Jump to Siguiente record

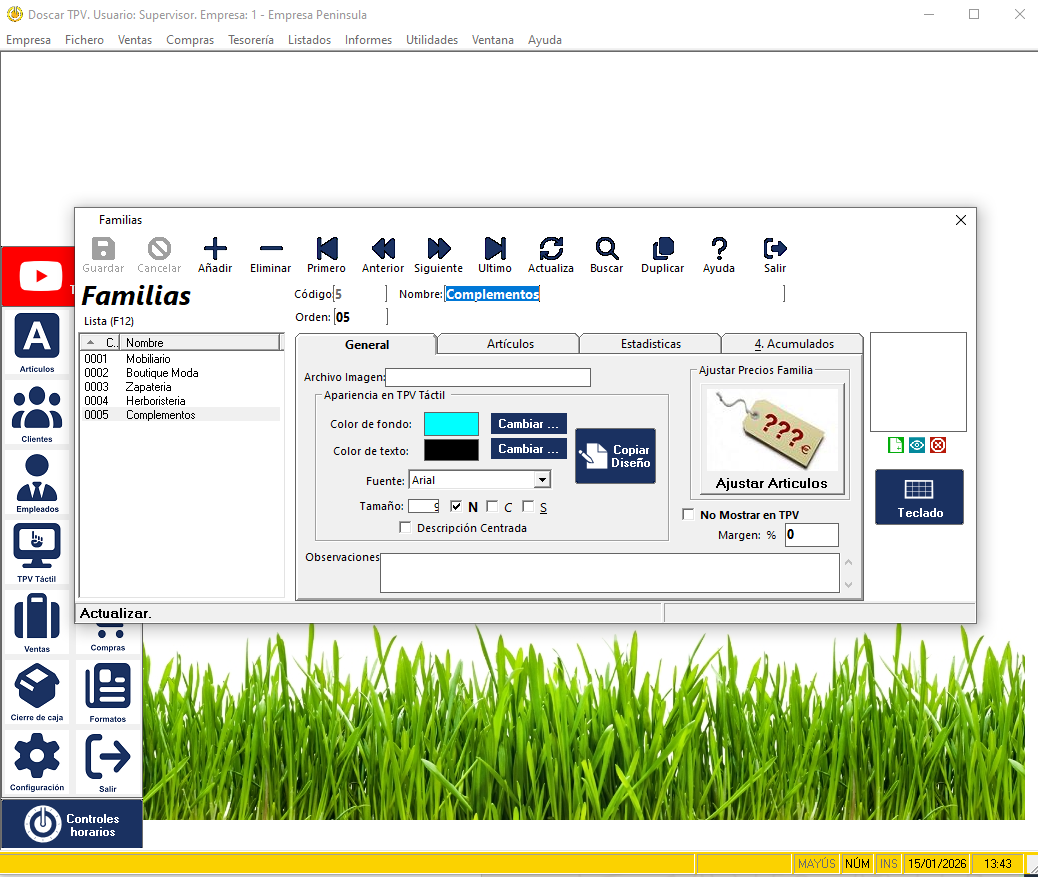[x=438, y=249]
